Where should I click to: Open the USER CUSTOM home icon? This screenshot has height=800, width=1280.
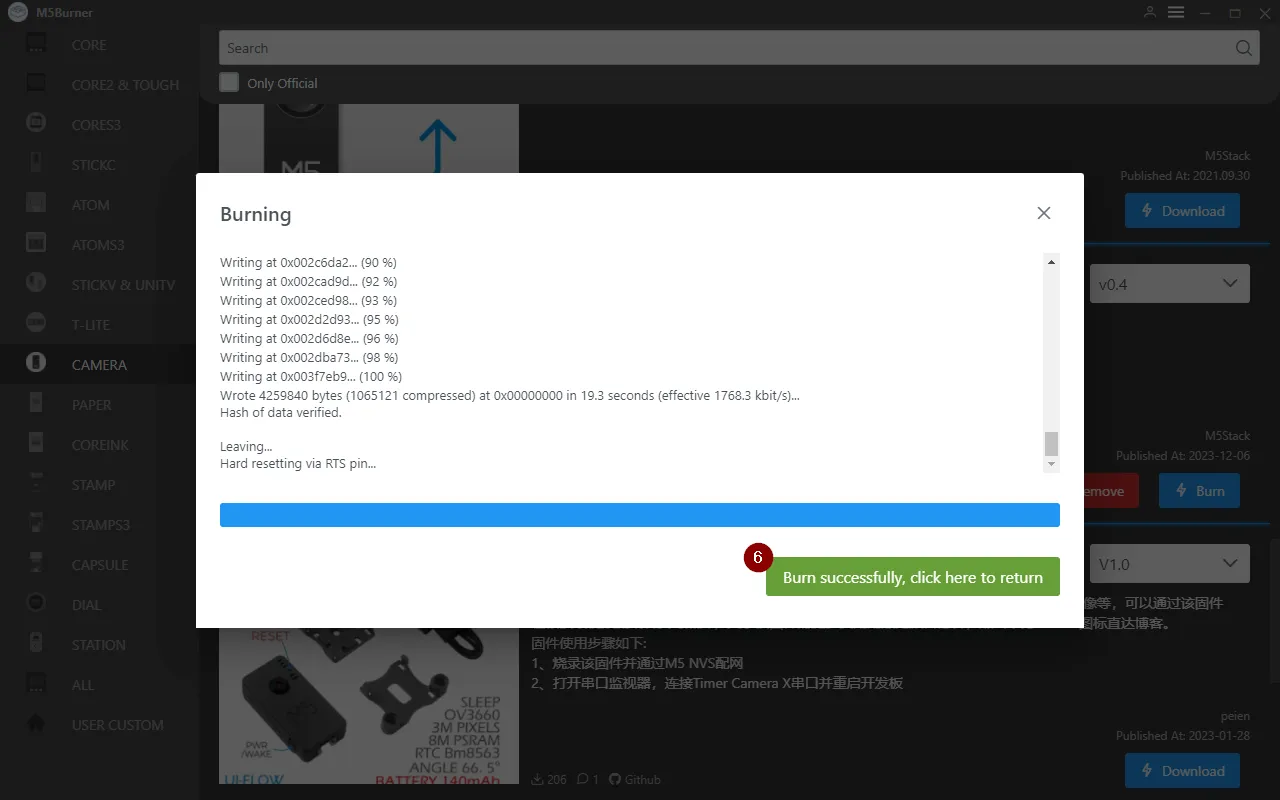pos(36,725)
